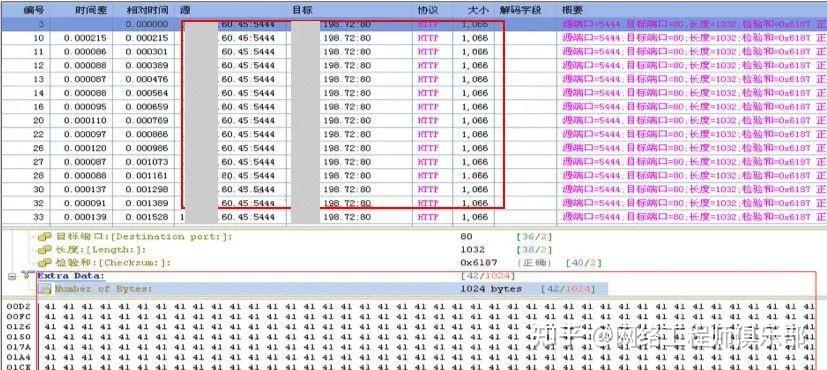Click relative time 0.001073
This screenshot has height=370, width=827.
click(x=147, y=162)
